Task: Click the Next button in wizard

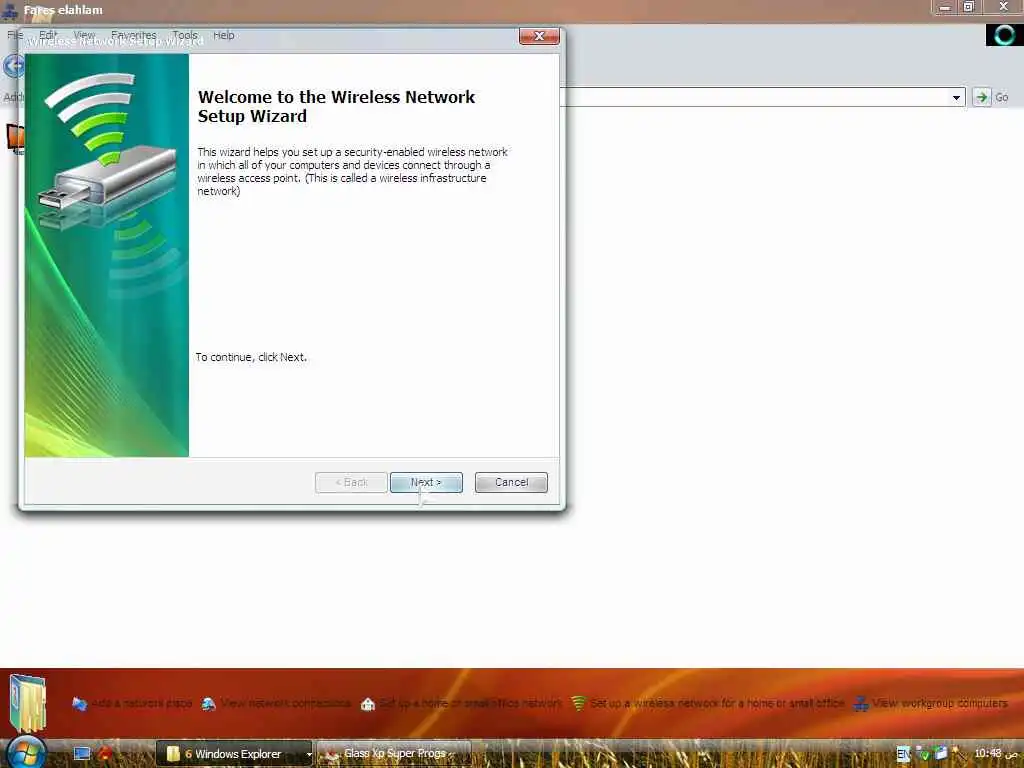Action: (426, 482)
